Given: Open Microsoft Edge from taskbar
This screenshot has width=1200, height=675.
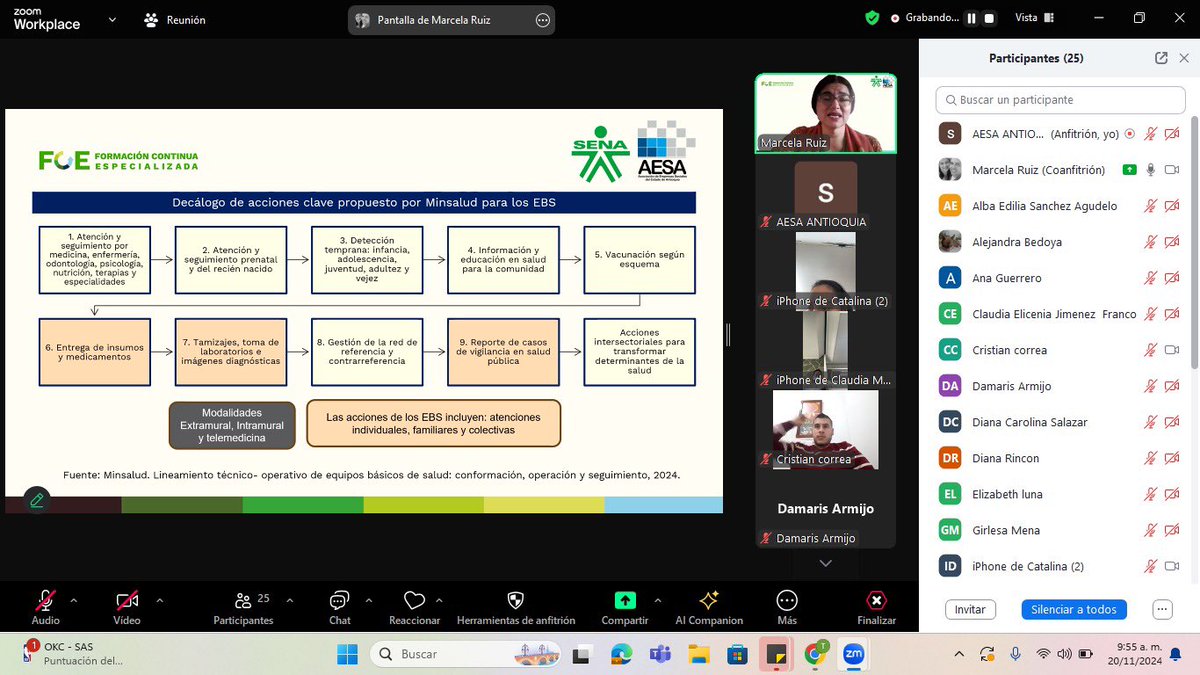Looking at the screenshot, I should point(621,655).
